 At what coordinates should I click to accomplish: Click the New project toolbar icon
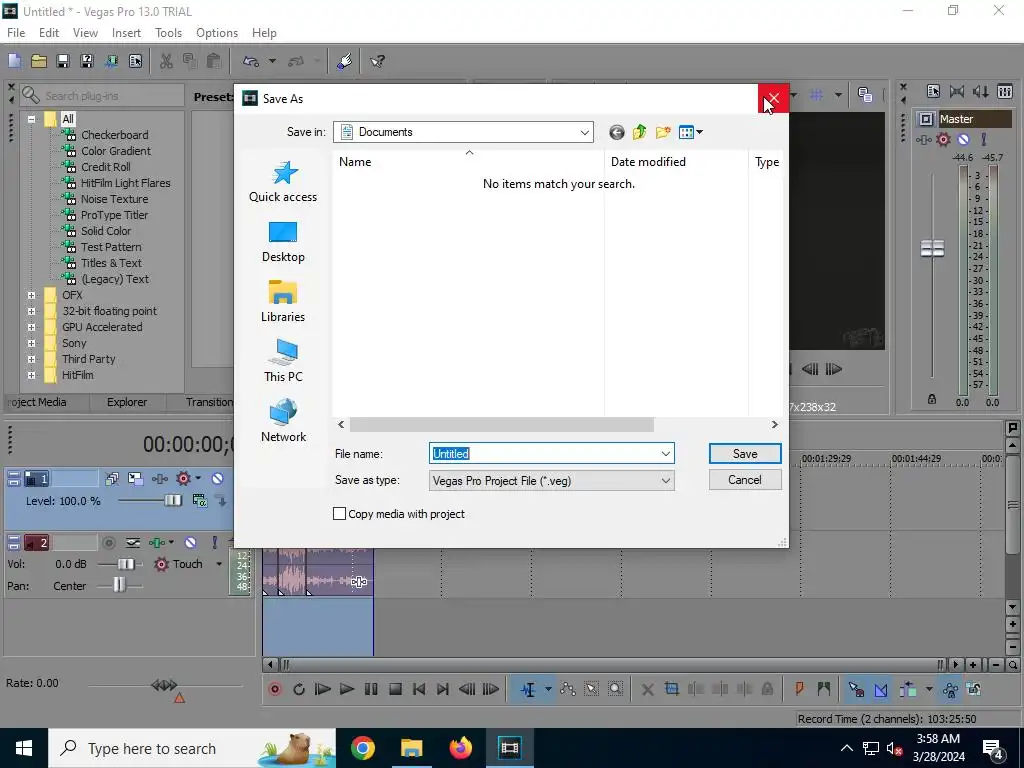[14, 61]
